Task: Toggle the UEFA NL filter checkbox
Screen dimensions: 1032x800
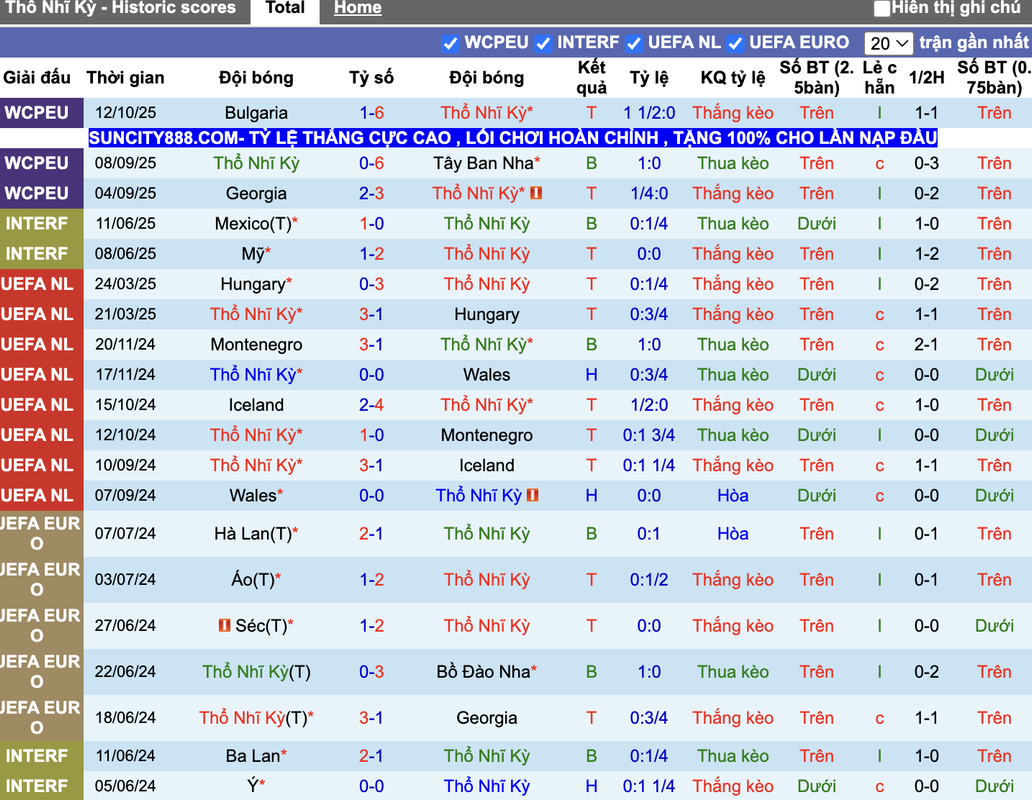Action: point(634,43)
